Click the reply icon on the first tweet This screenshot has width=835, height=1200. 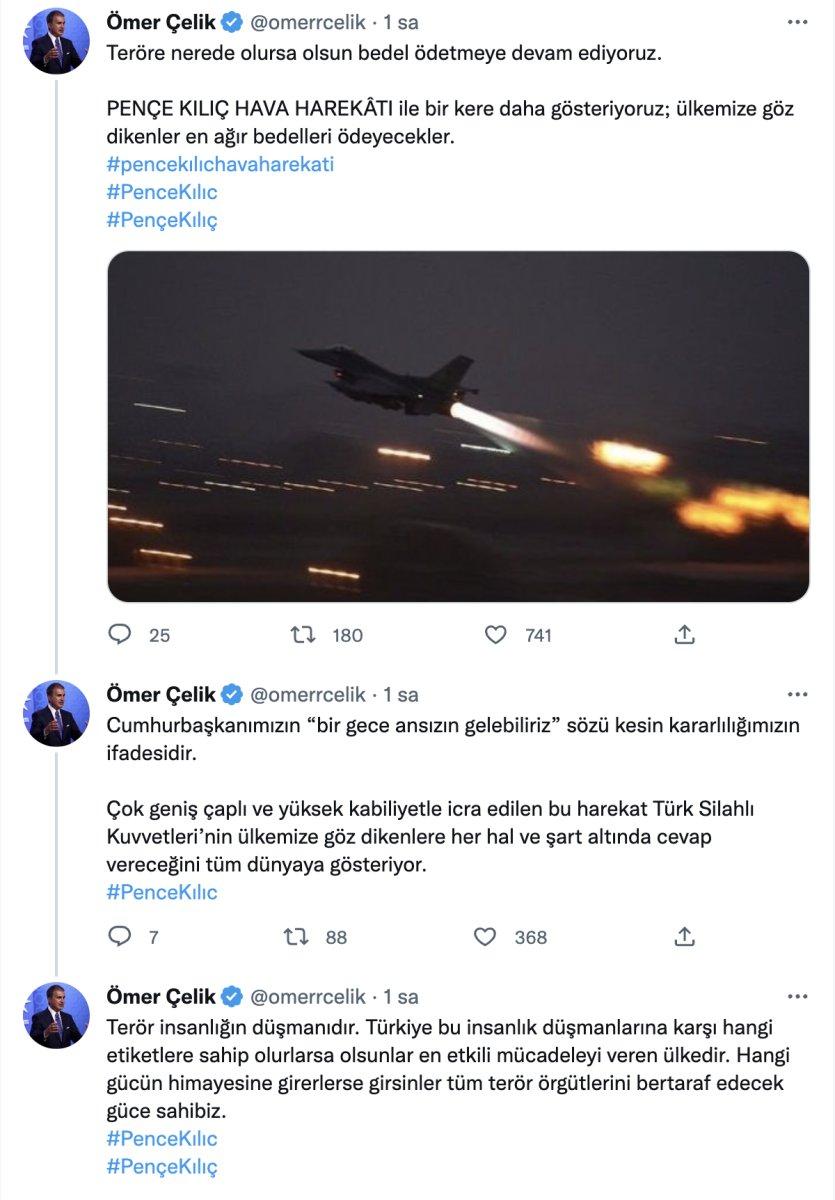[x=118, y=633]
